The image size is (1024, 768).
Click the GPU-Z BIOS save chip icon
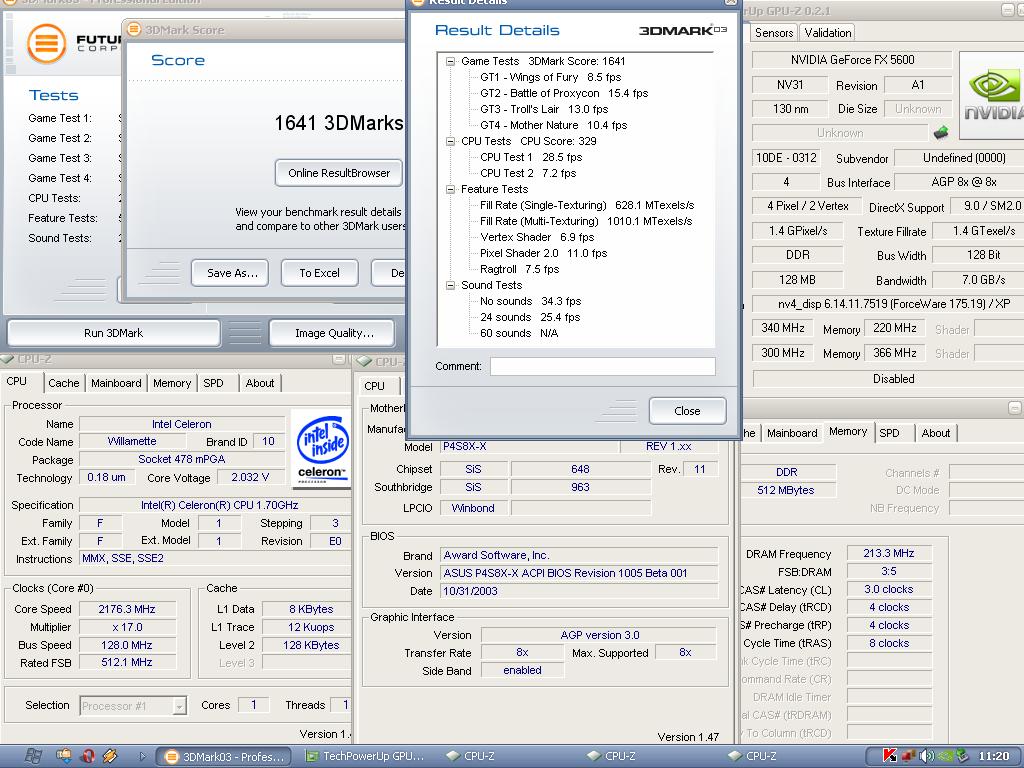click(x=941, y=133)
